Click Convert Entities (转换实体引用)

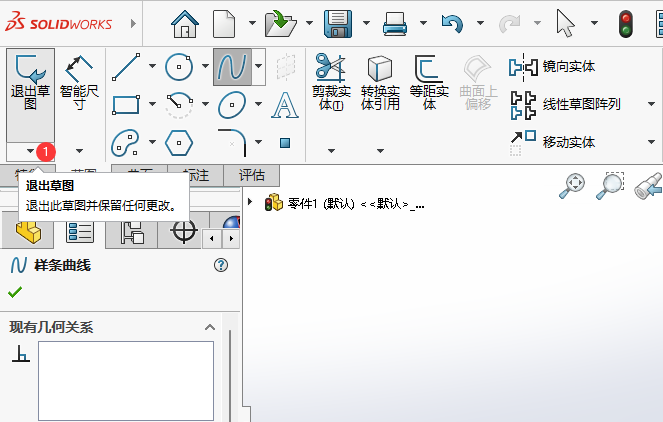tap(380, 82)
